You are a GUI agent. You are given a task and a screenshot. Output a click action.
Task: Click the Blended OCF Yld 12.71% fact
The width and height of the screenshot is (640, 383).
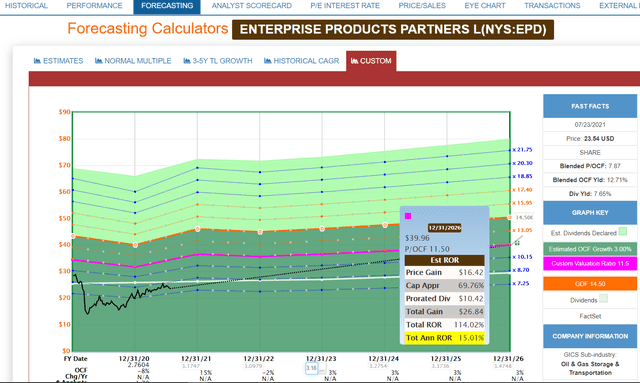click(590, 180)
